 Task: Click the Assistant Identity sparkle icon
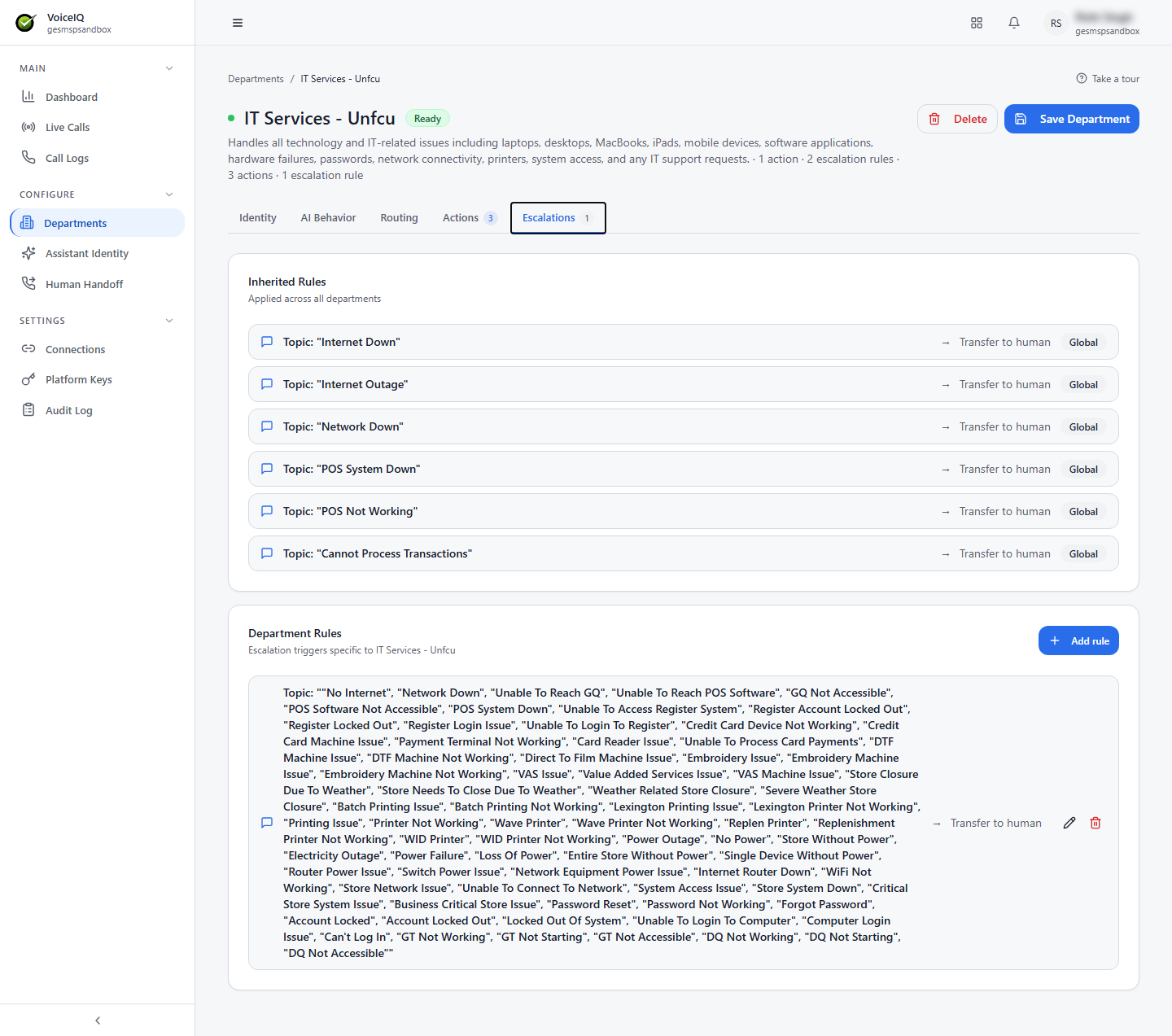tap(28, 253)
